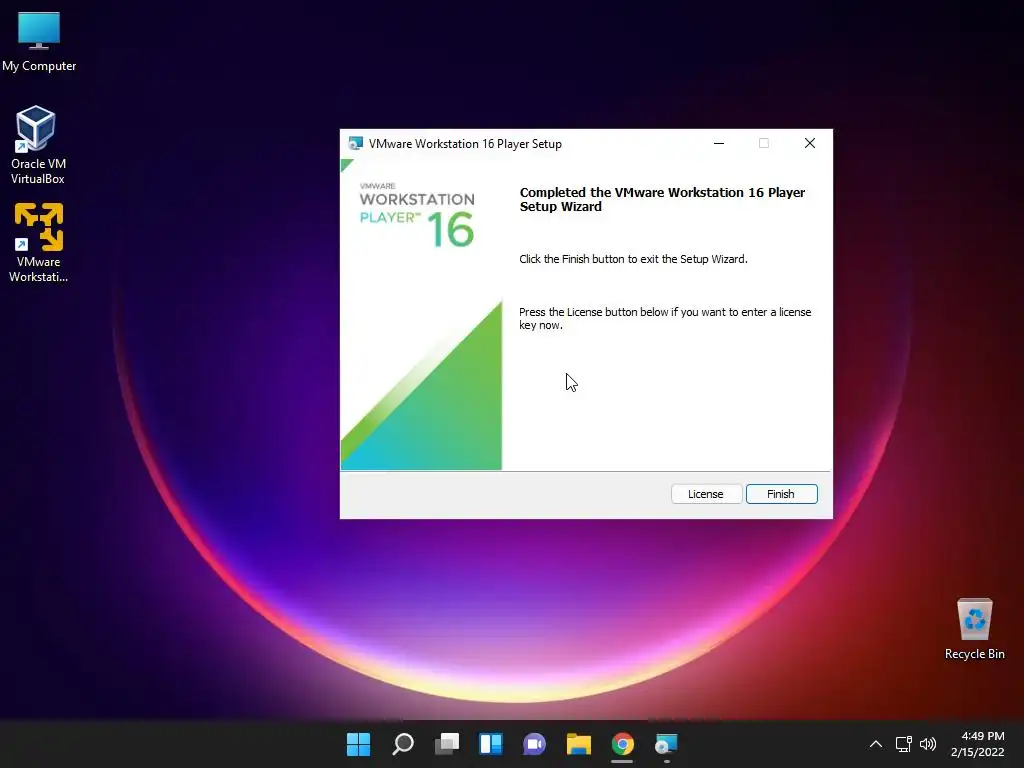Open taskbar Search
The image size is (1024, 768).
point(403,744)
